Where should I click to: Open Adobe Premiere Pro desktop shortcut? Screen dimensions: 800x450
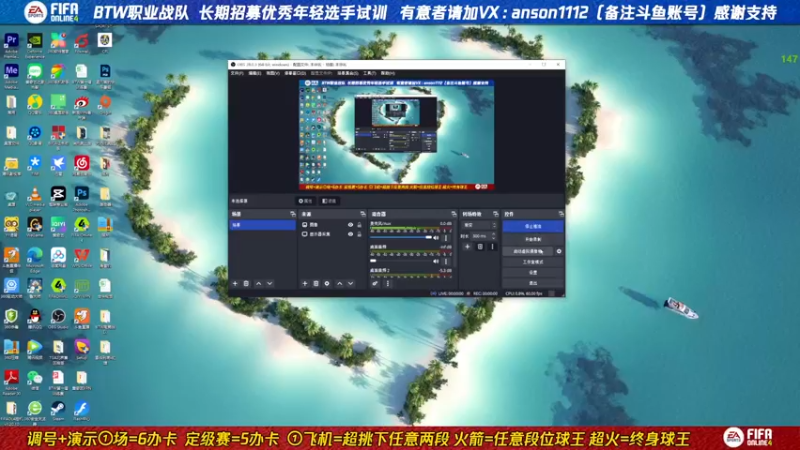pyautogui.click(x=11, y=41)
